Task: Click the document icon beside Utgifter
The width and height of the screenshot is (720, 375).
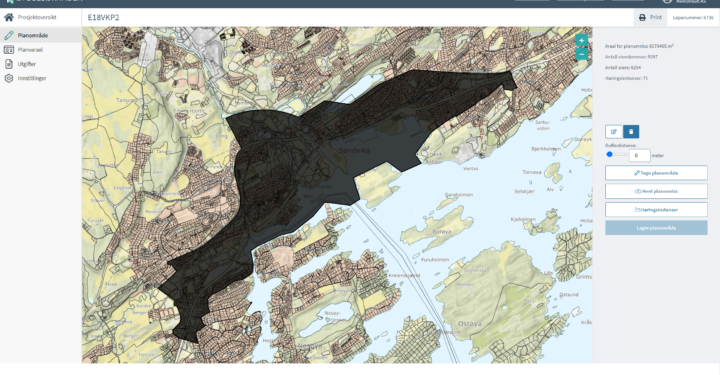Action: click(9, 64)
